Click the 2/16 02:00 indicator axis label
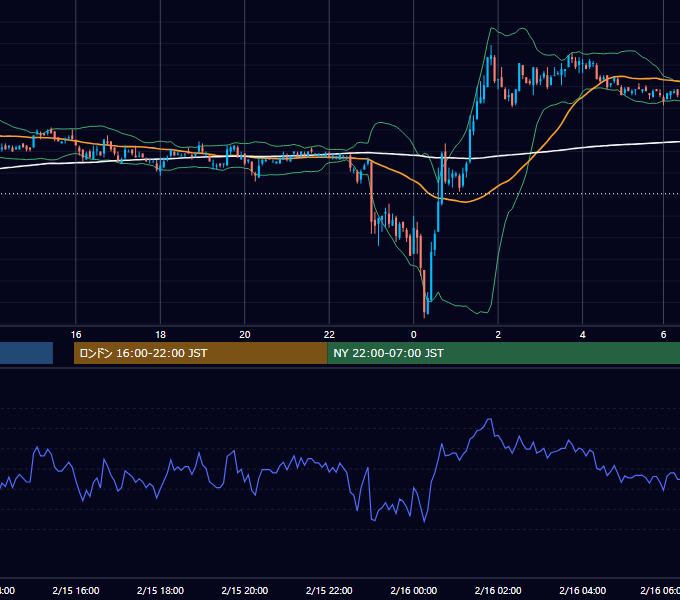 pyautogui.click(x=498, y=590)
